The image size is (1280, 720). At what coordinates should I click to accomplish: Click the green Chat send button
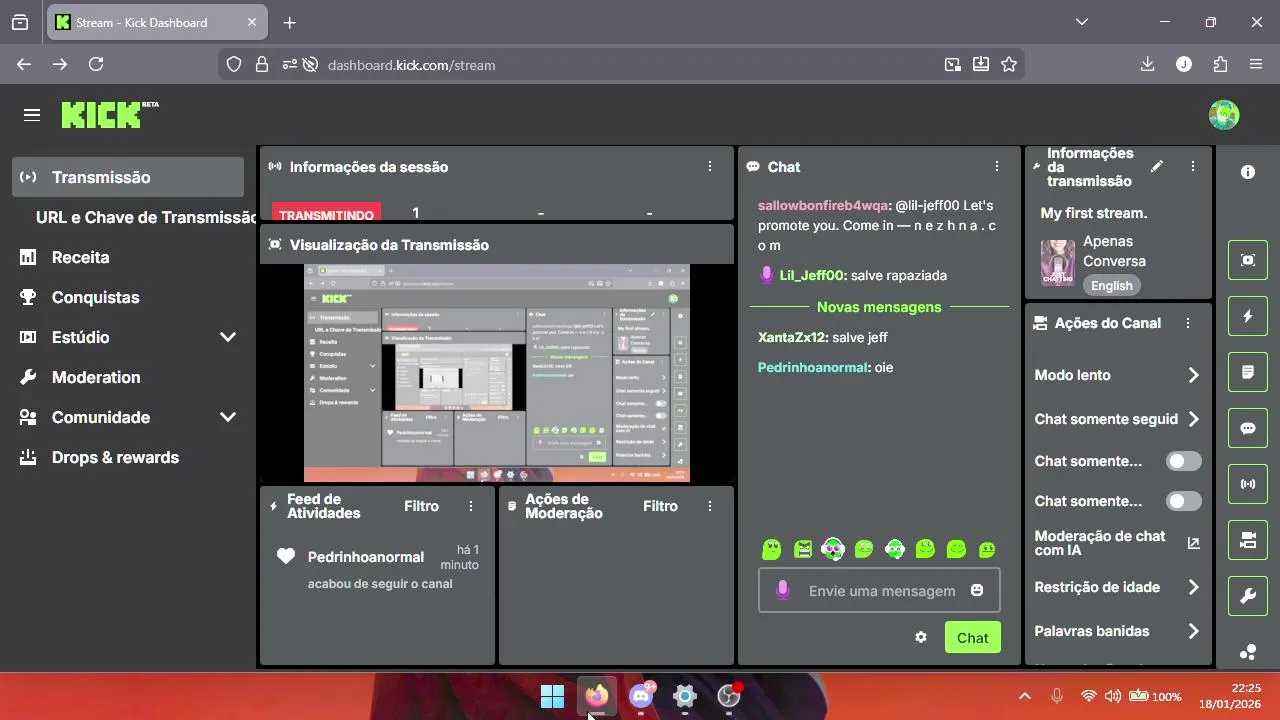point(972,637)
